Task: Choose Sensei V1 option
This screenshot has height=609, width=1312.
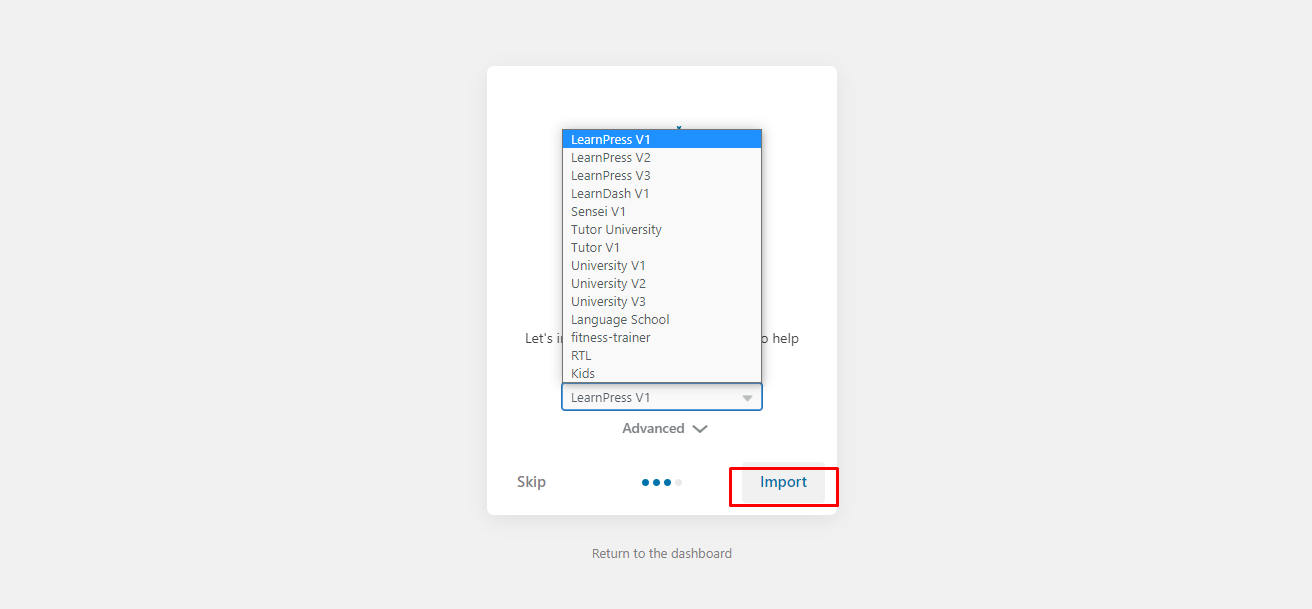Action: (661, 212)
